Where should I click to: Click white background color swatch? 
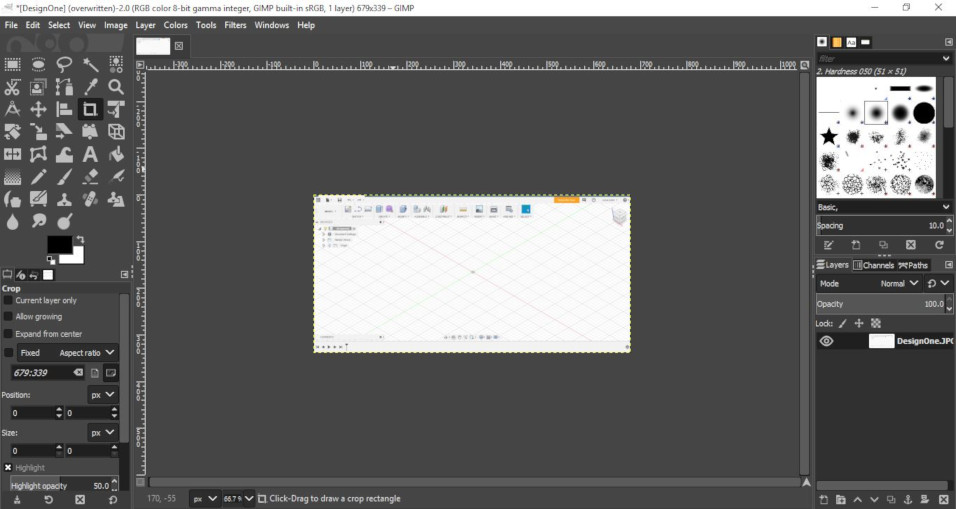[x=74, y=257]
